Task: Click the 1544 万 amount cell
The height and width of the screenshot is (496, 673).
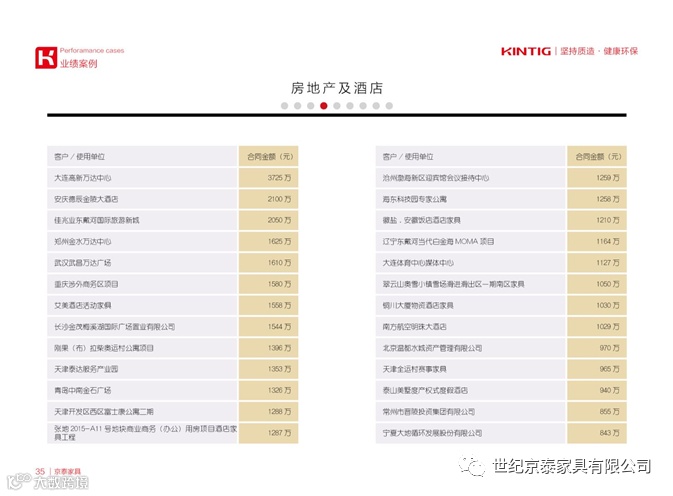Action: click(x=268, y=327)
